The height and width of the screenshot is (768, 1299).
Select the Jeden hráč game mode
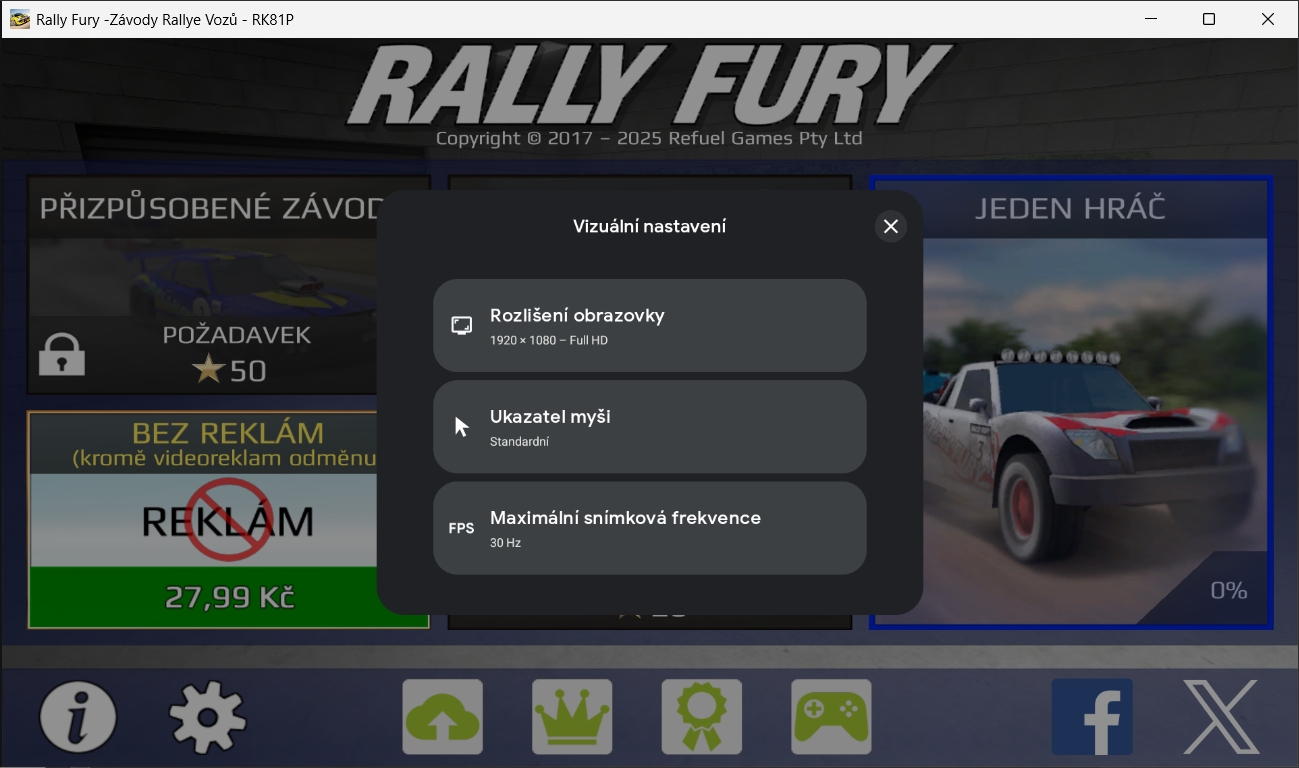tap(1071, 403)
